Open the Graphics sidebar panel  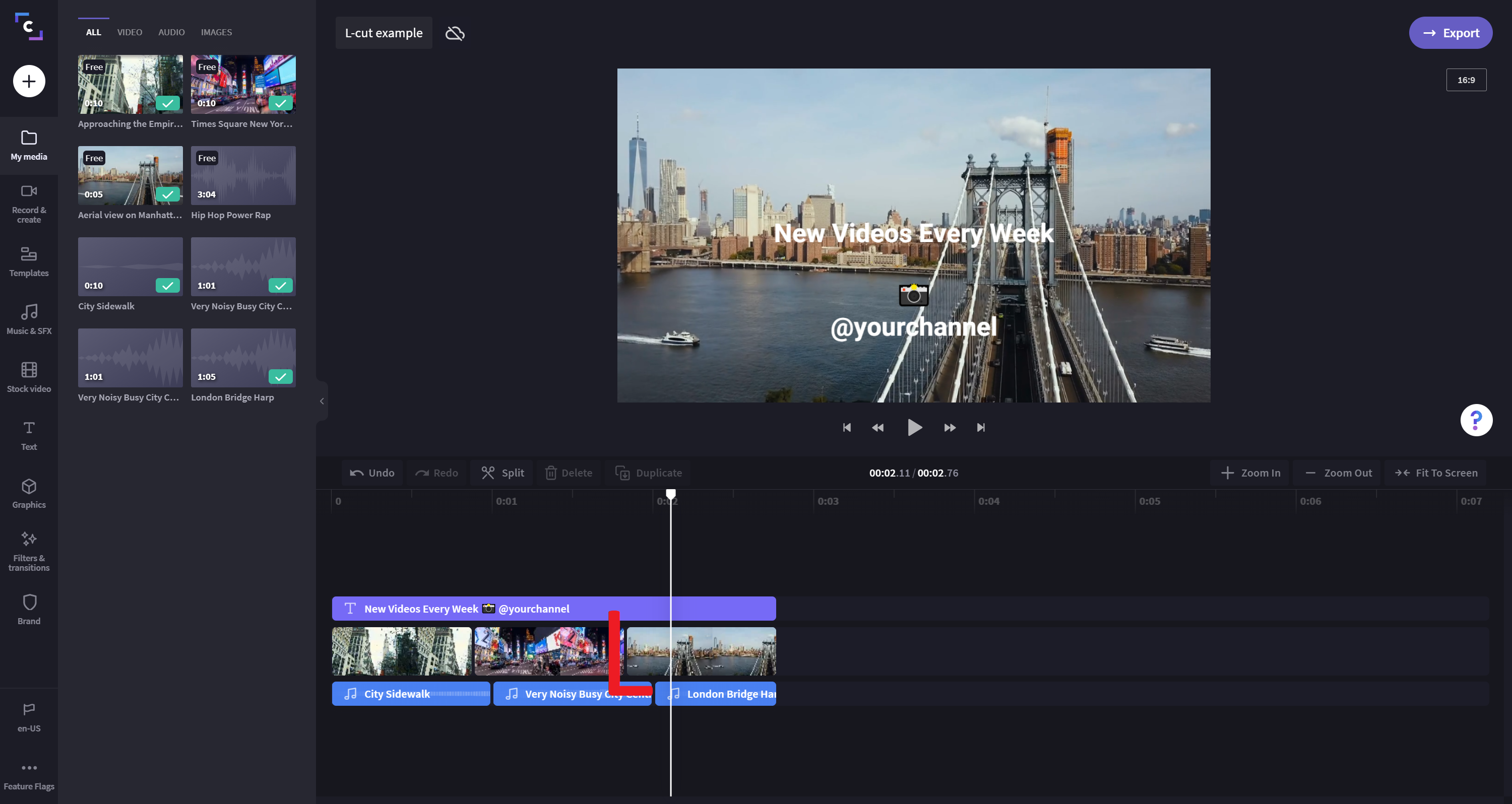tap(29, 493)
